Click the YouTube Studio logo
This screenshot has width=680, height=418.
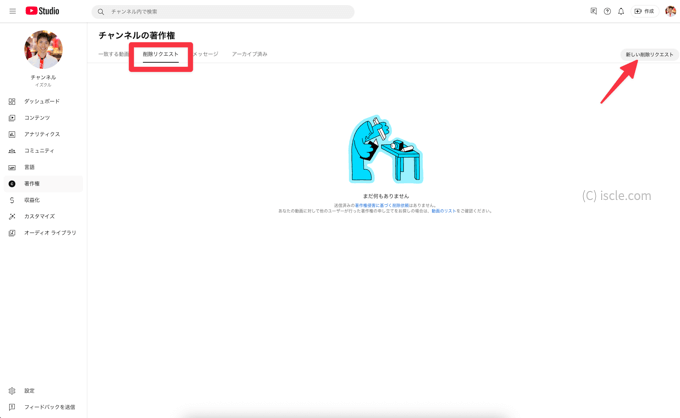[x=43, y=11]
